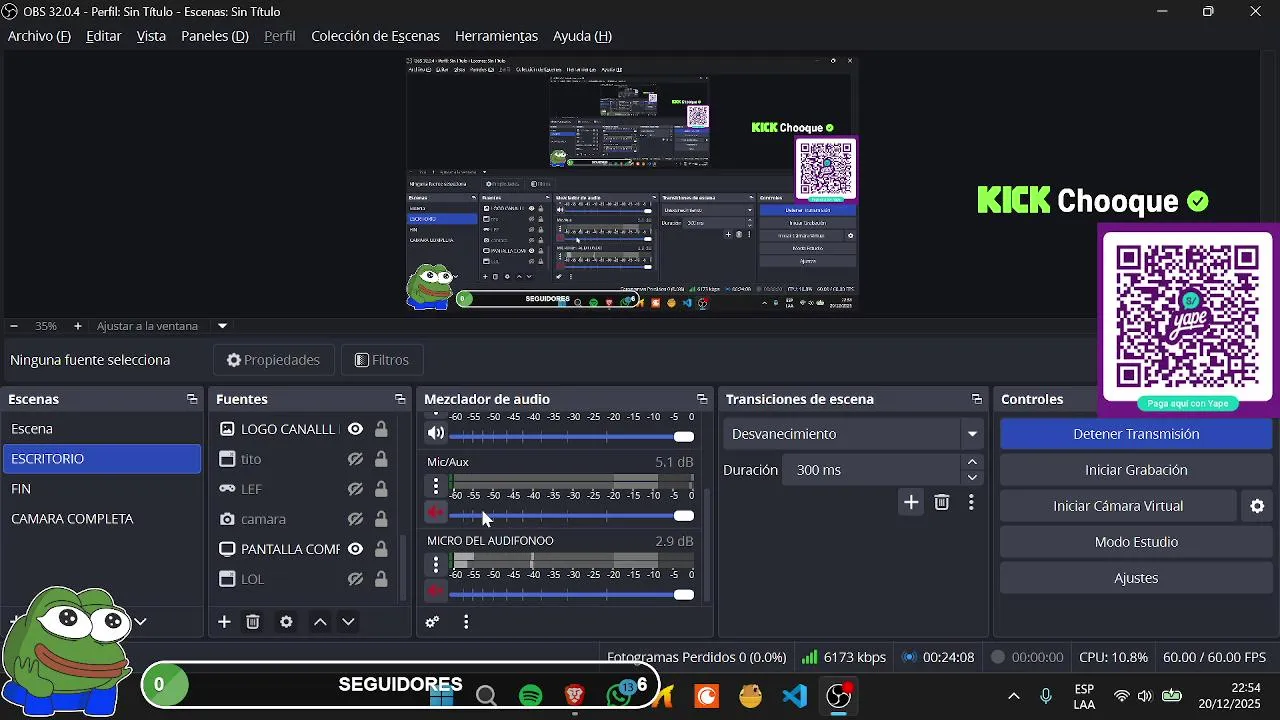
Task: Open Visual Studio Code from the taskbar
Action: tap(795, 696)
